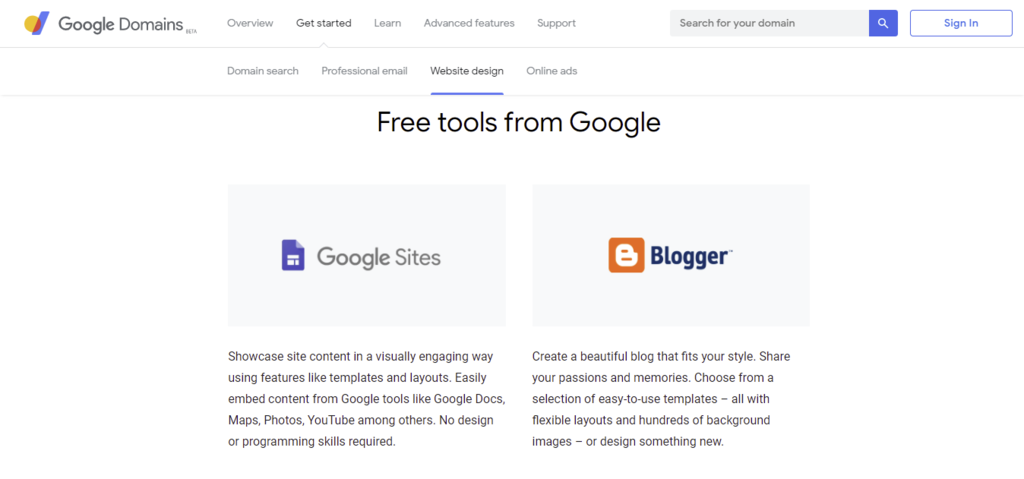Open the Professional email tab
This screenshot has width=1024, height=479.
click(x=364, y=71)
